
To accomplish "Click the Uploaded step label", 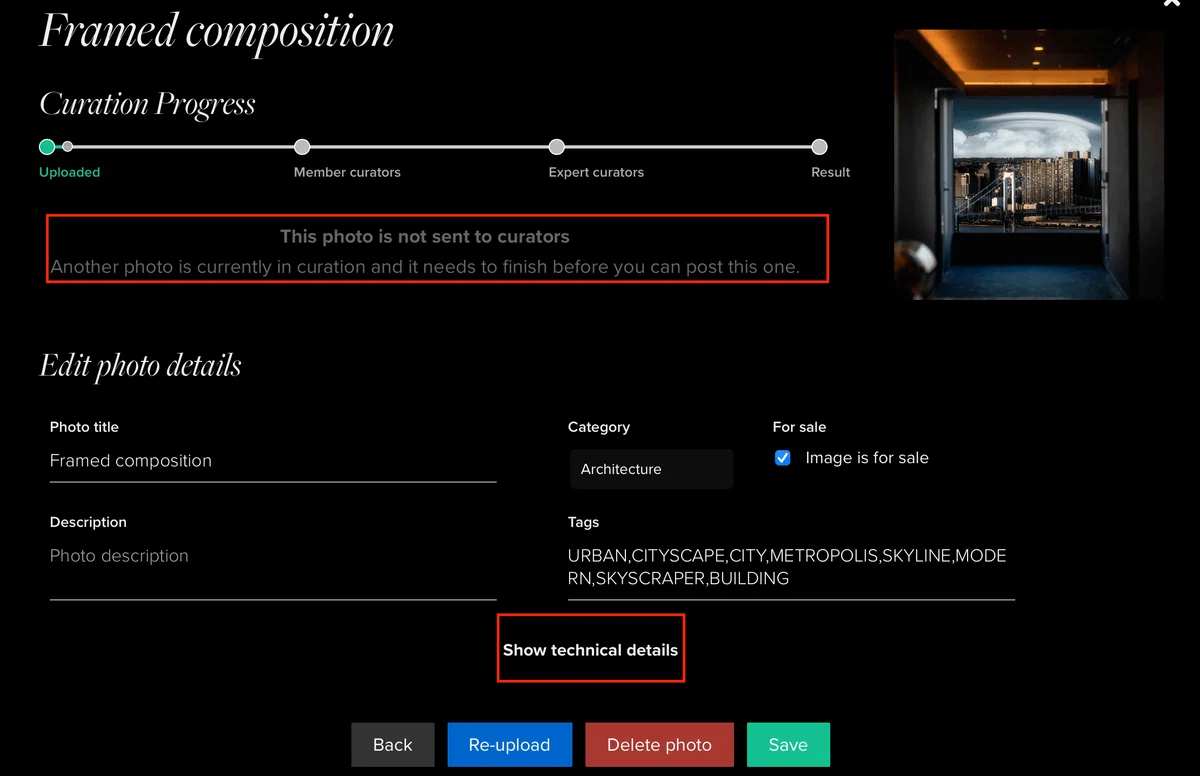I will [70, 172].
